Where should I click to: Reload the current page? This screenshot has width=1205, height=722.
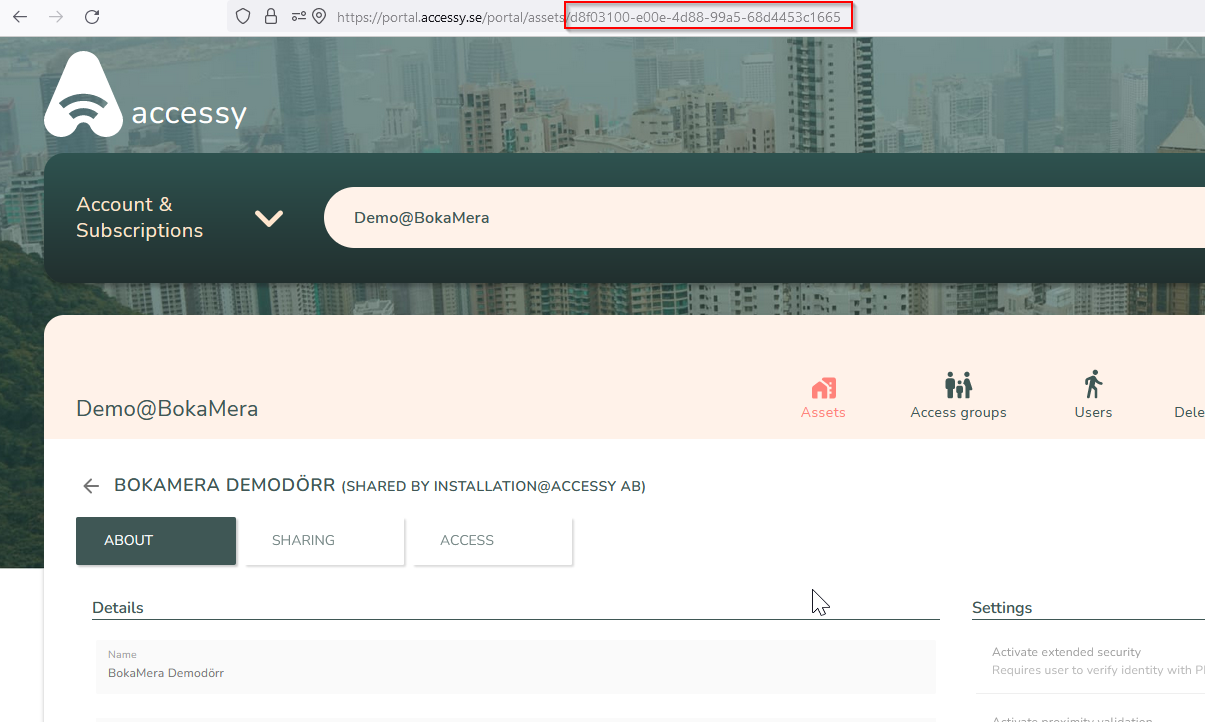(x=92, y=17)
